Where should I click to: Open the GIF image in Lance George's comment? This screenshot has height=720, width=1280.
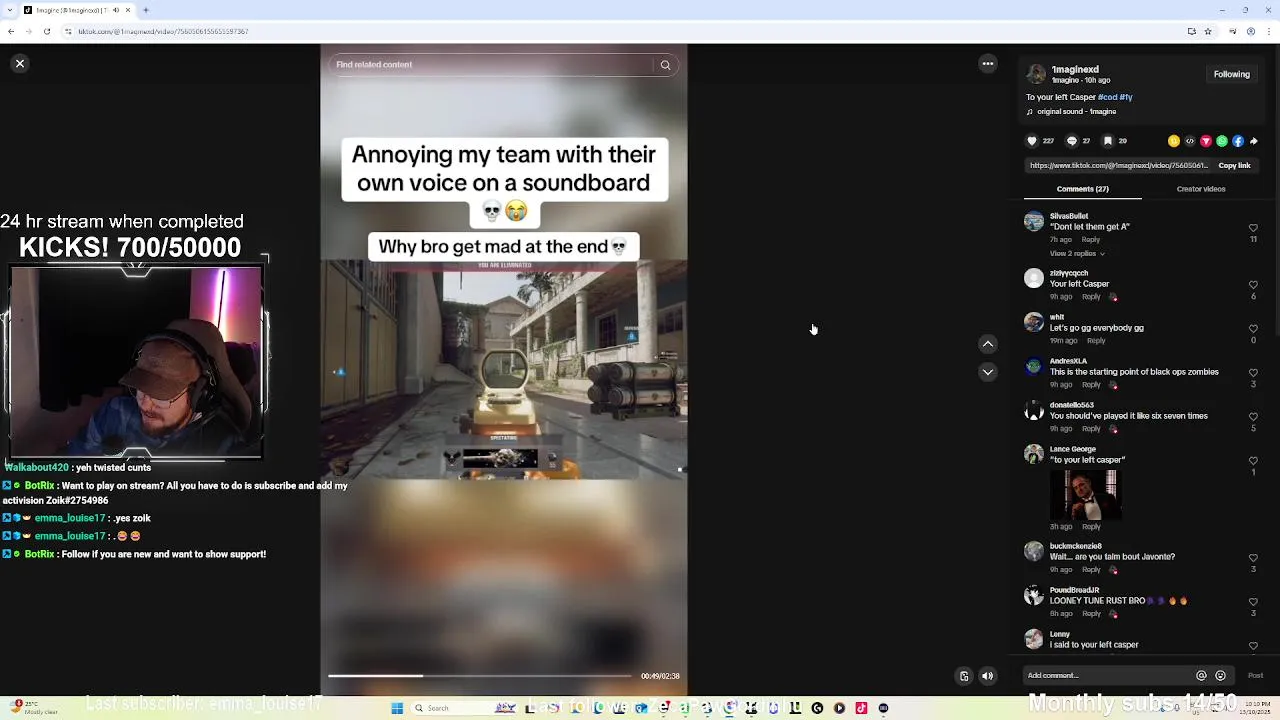pos(1084,494)
